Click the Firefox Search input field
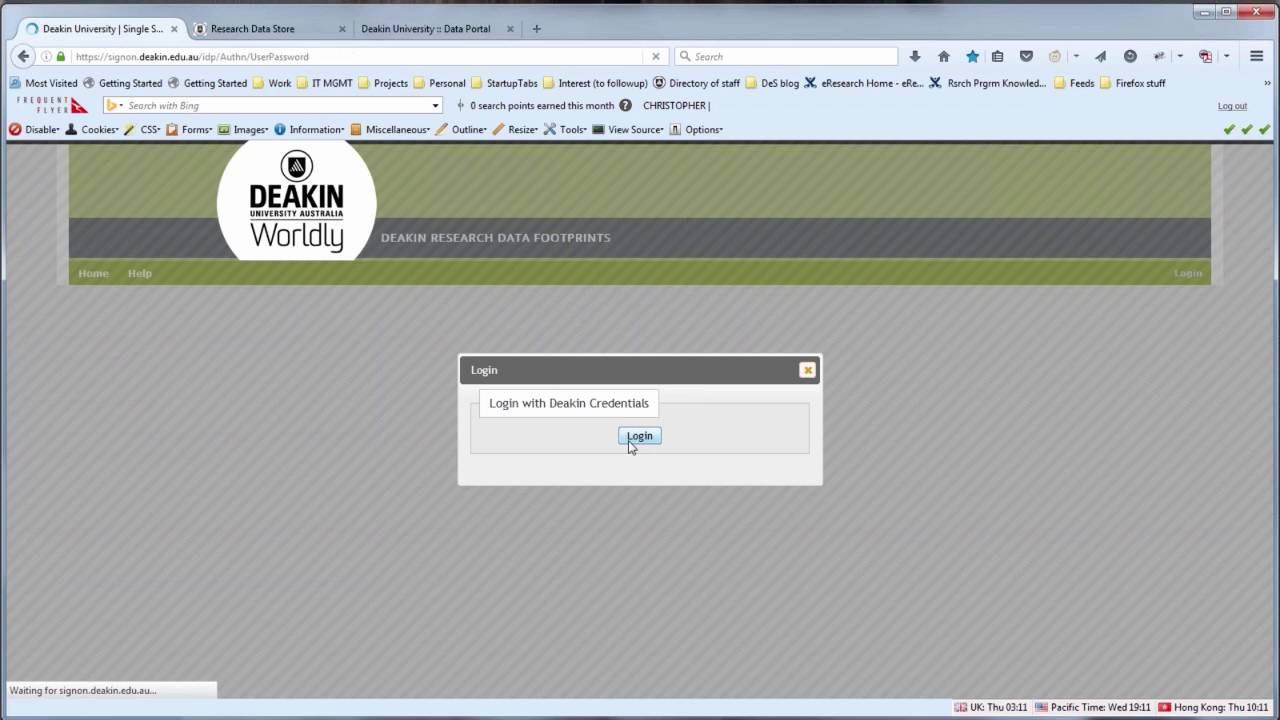 click(790, 57)
